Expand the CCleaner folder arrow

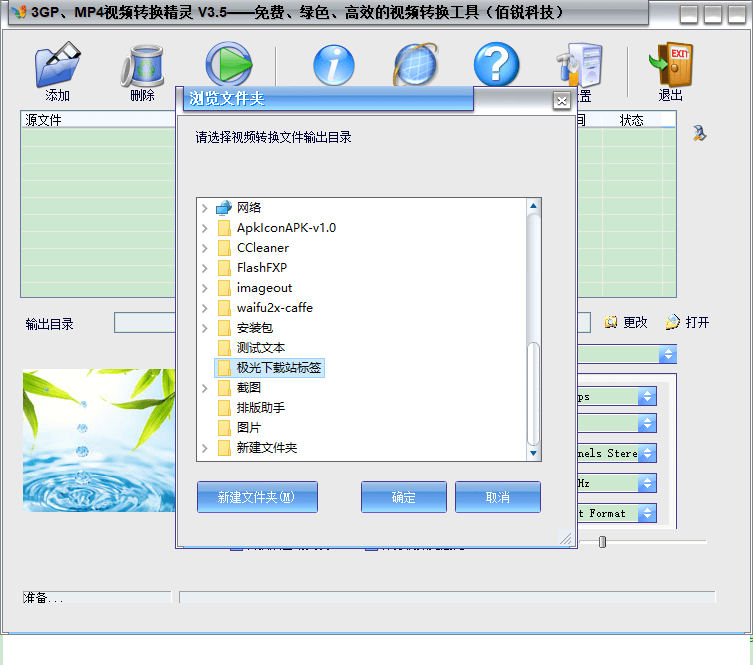pyautogui.click(x=205, y=248)
